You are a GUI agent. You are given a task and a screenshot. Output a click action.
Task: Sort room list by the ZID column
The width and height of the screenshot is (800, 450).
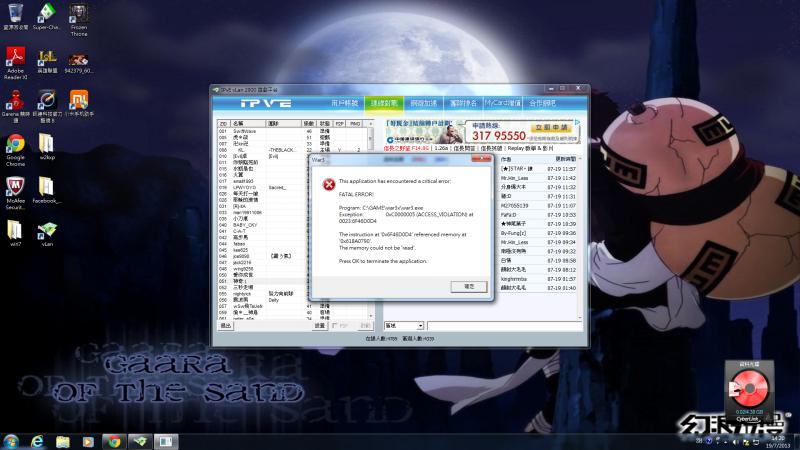tap(223, 123)
